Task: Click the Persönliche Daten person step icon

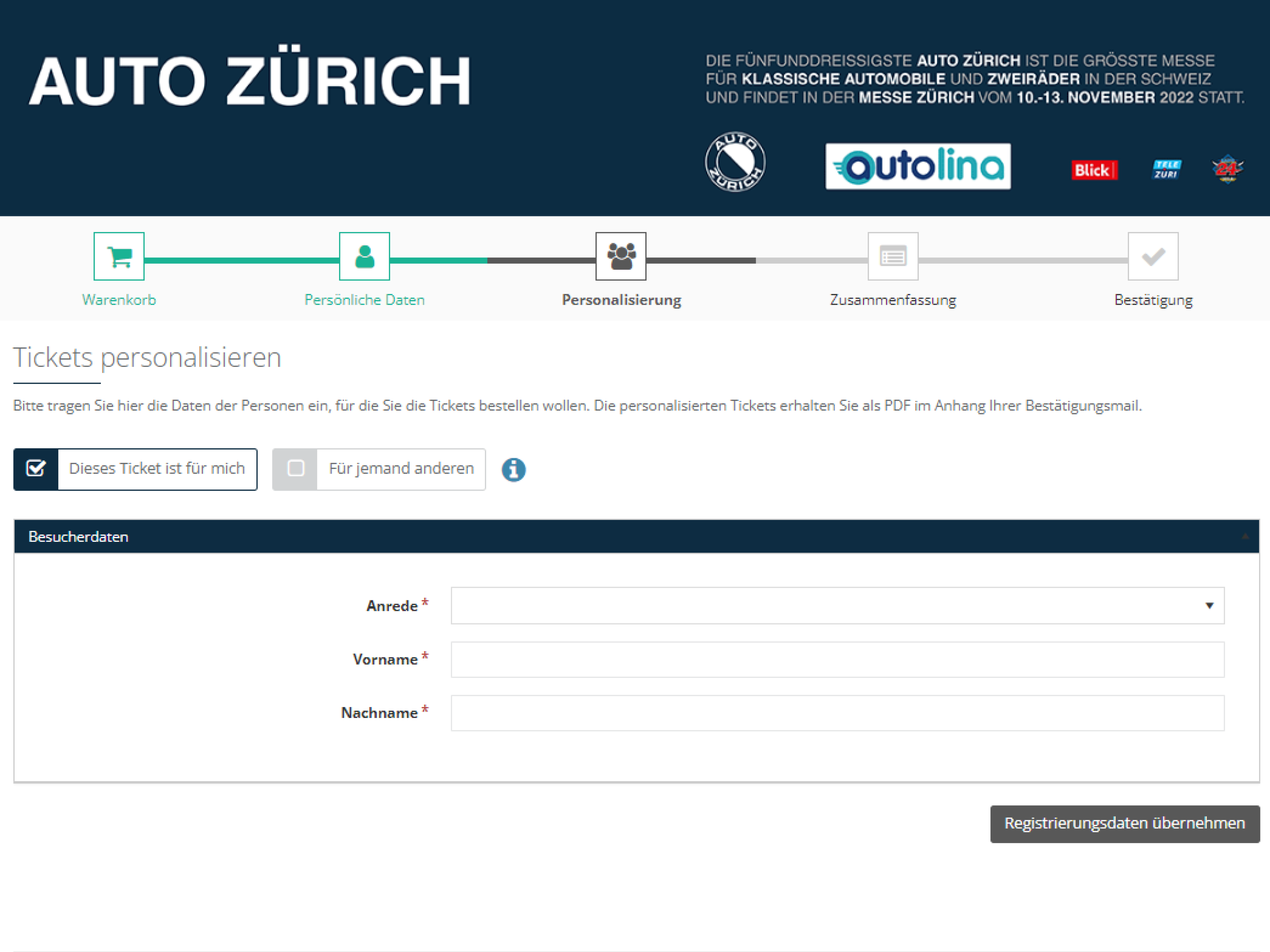Action: tap(364, 256)
